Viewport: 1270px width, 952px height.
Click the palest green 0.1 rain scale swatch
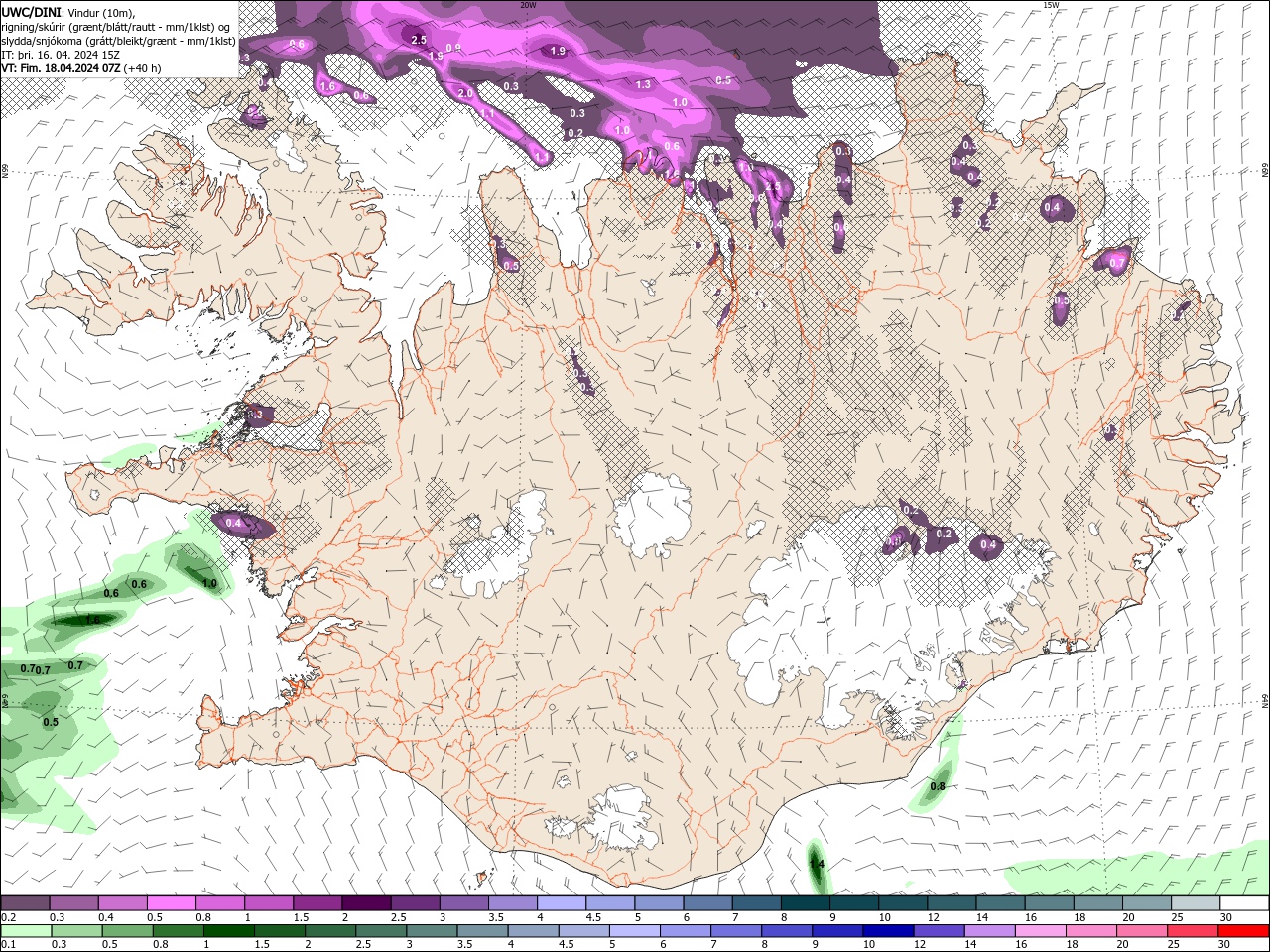(x=25, y=931)
